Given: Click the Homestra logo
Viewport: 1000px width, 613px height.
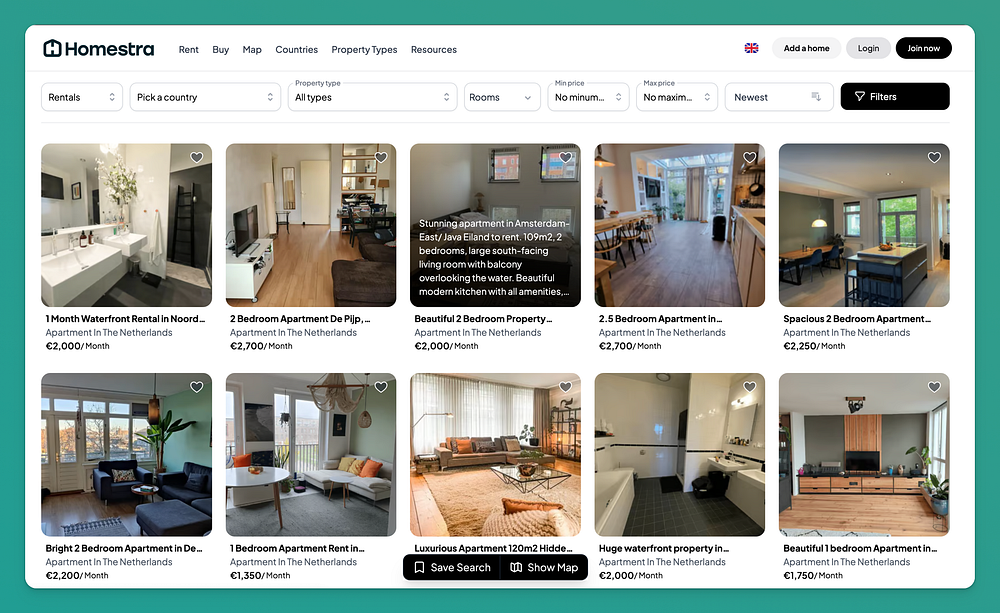Looking at the screenshot, I should pyautogui.click(x=99, y=48).
